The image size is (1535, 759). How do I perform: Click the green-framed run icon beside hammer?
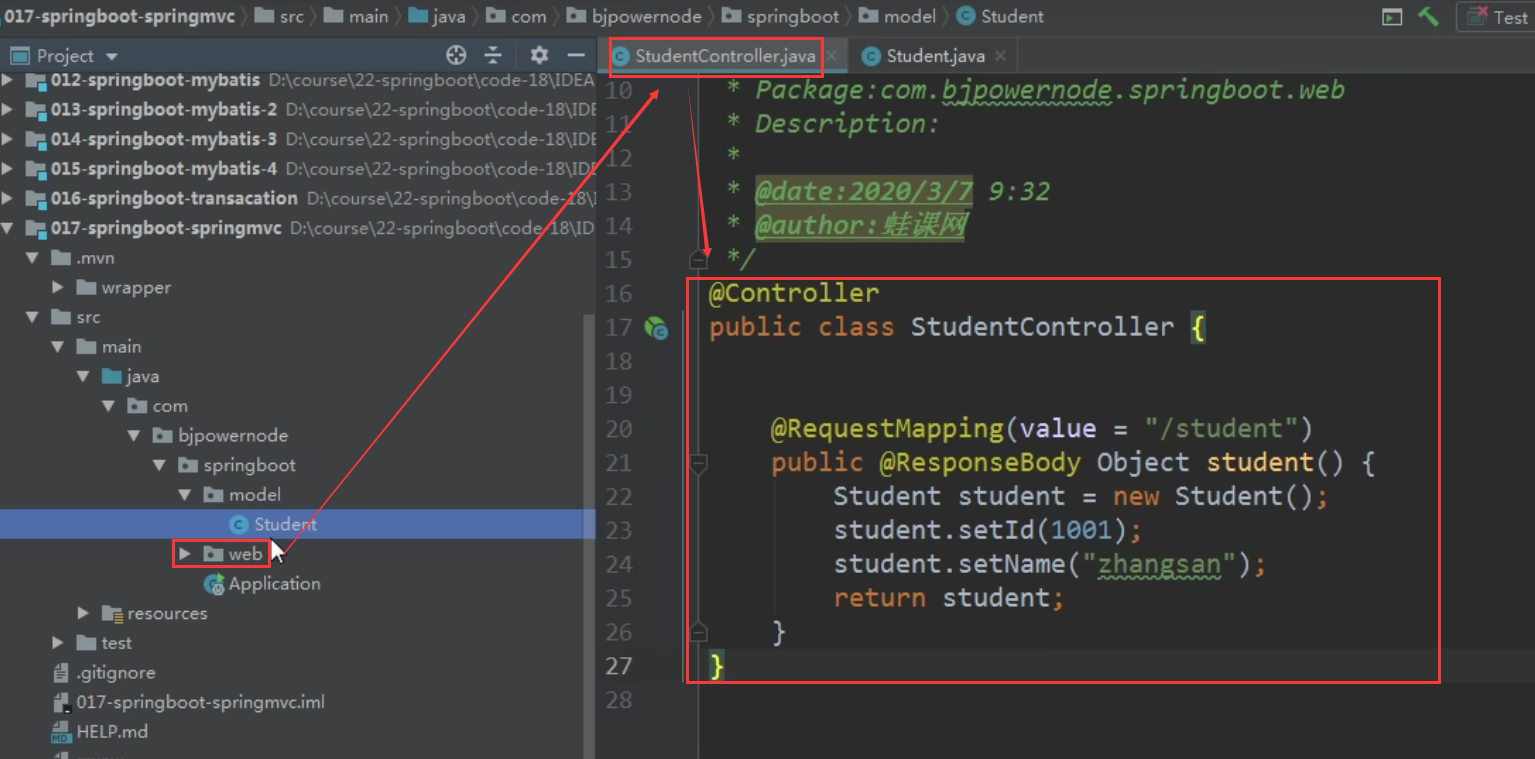(1391, 17)
